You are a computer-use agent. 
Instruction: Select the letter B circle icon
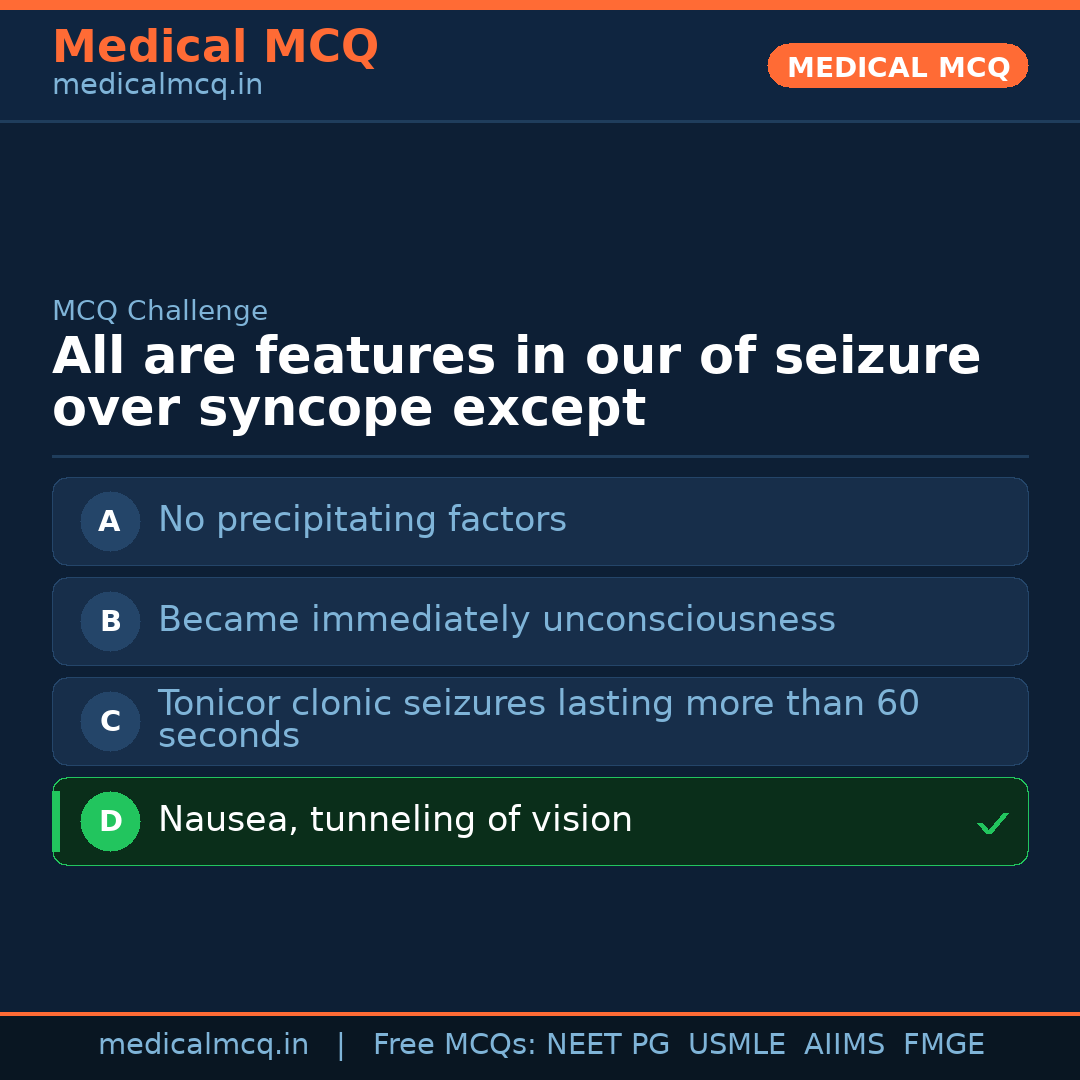point(110,621)
